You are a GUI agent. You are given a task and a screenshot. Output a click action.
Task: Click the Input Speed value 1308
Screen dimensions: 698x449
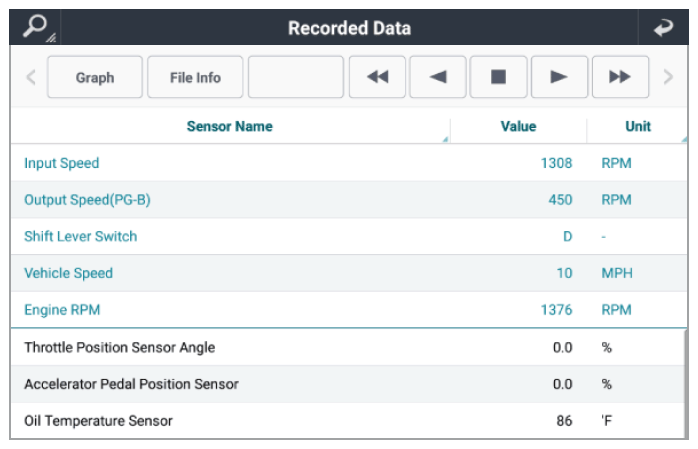[556, 163]
